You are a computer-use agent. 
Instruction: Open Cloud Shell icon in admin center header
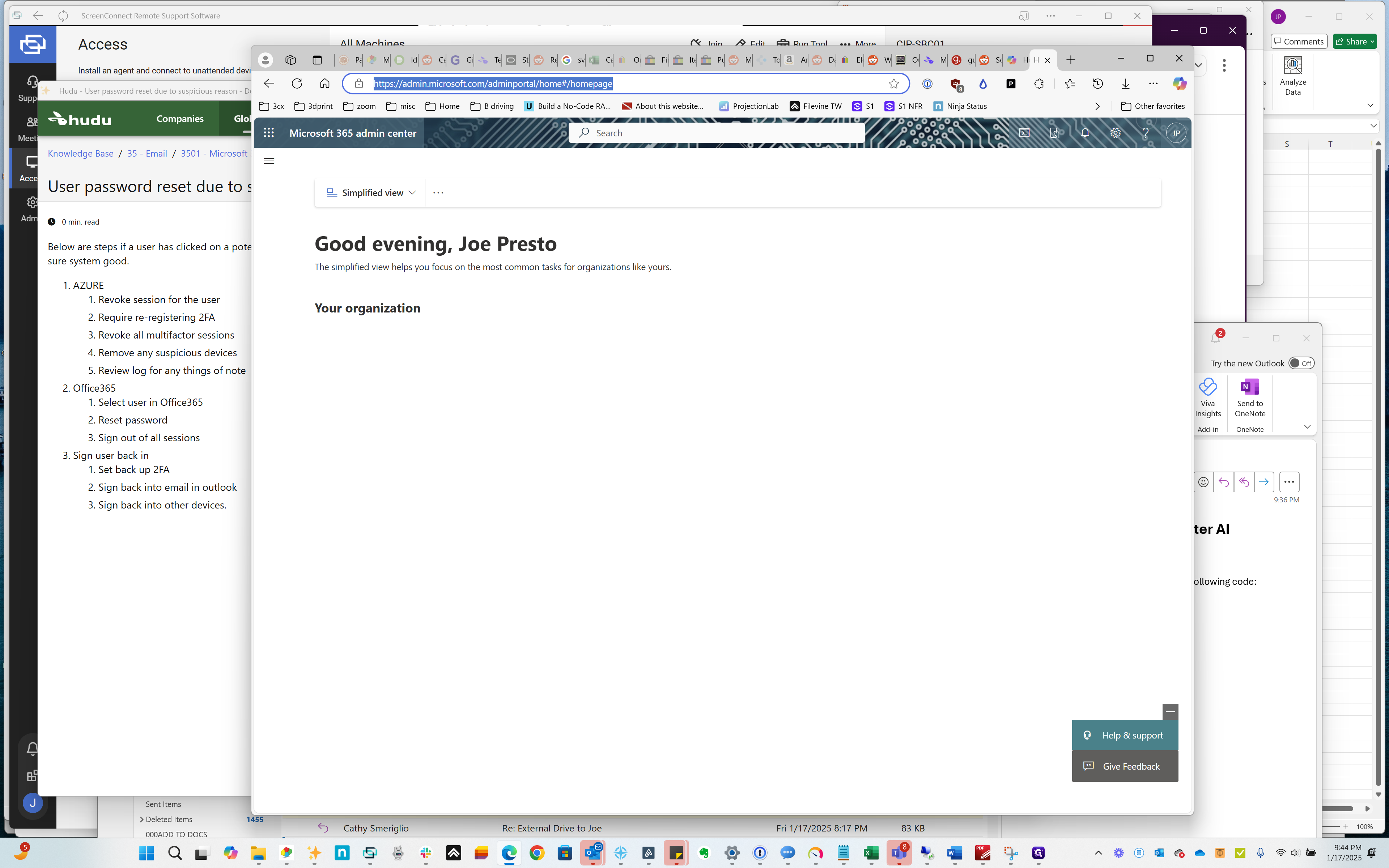point(1024,133)
